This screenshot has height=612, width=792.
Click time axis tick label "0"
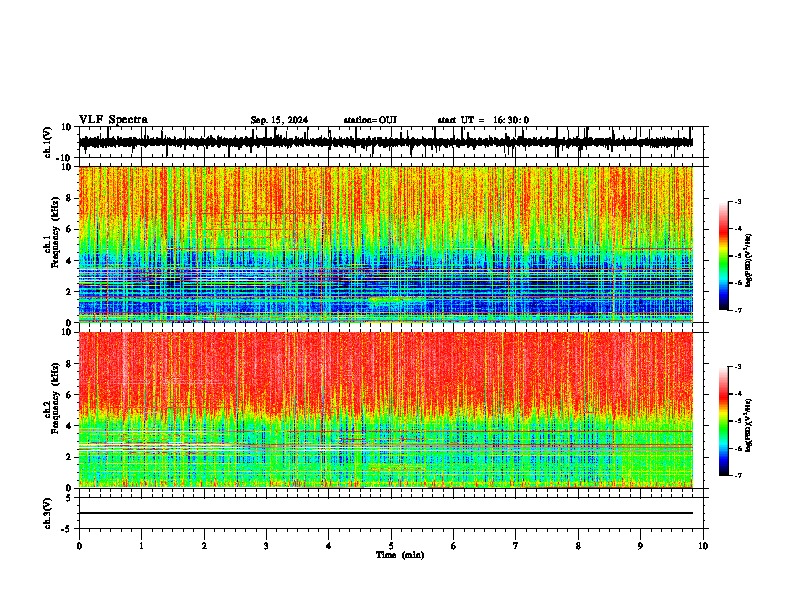click(79, 546)
